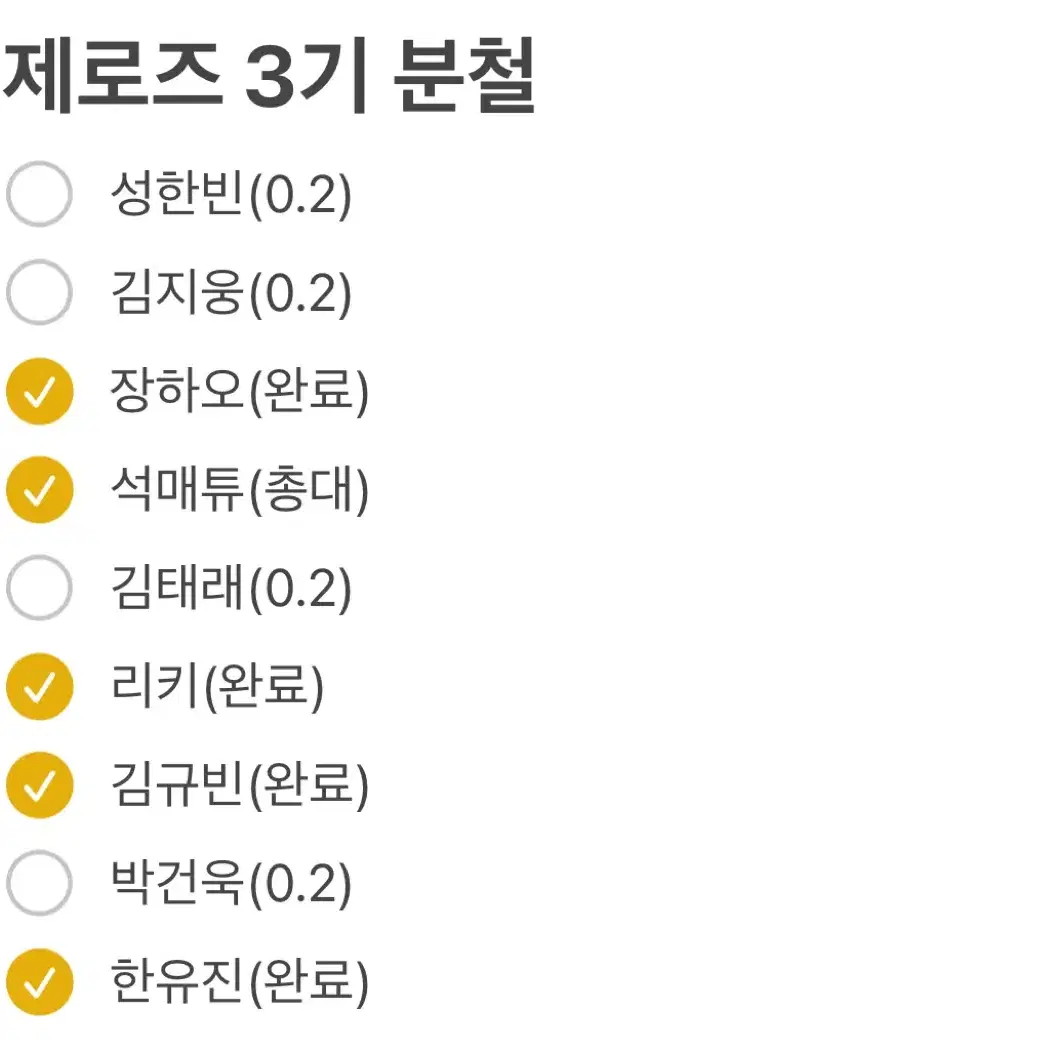Click the 장하오(완료) option label
Image resolution: width=1050 pixels, height=1050 pixels.
click(x=239, y=392)
